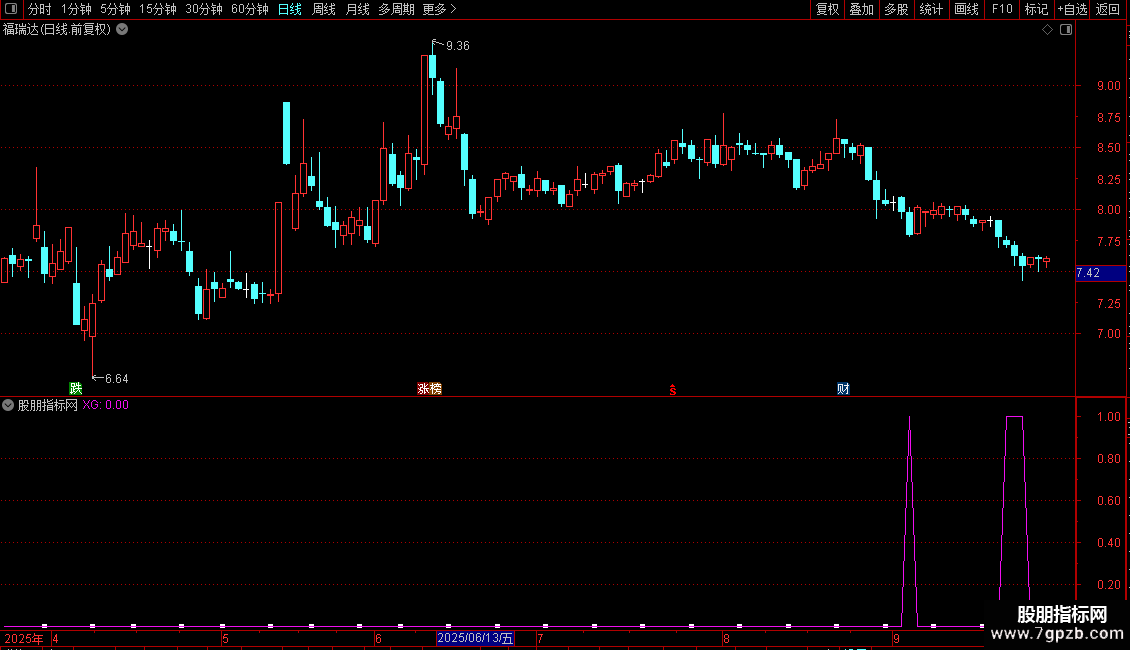Click the 股朋指标网 indicator name
The height and width of the screenshot is (650, 1130).
48,405
